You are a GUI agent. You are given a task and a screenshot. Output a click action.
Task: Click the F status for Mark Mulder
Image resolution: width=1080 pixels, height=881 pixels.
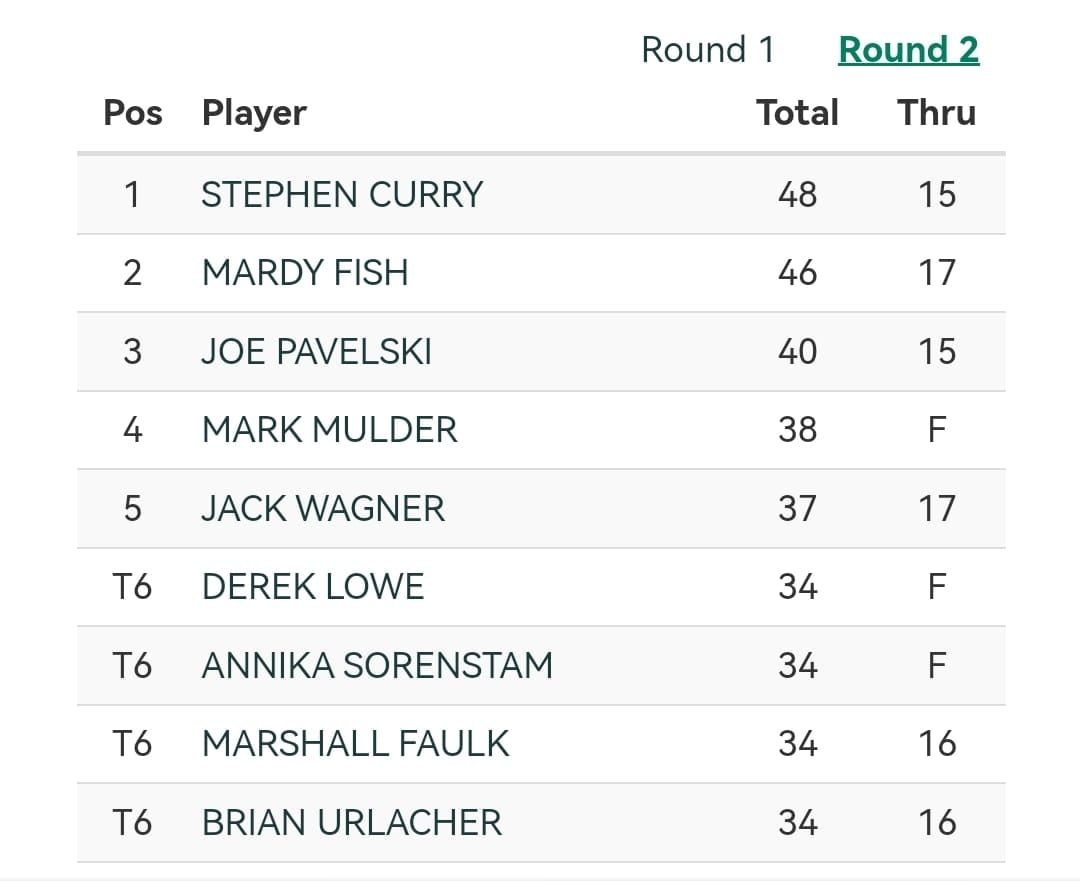[x=934, y=430]
